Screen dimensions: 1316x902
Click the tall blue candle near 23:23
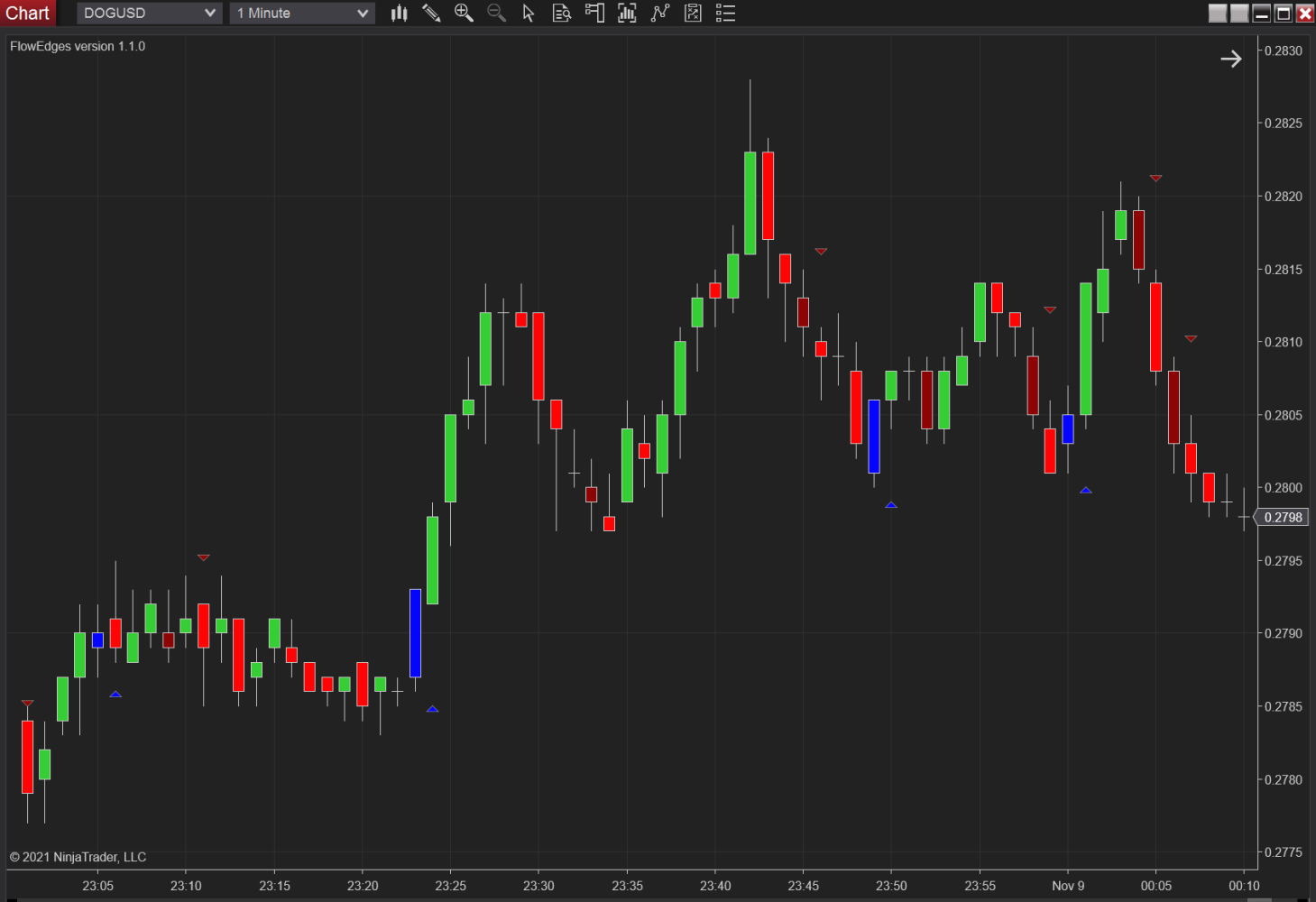point(415,633)
